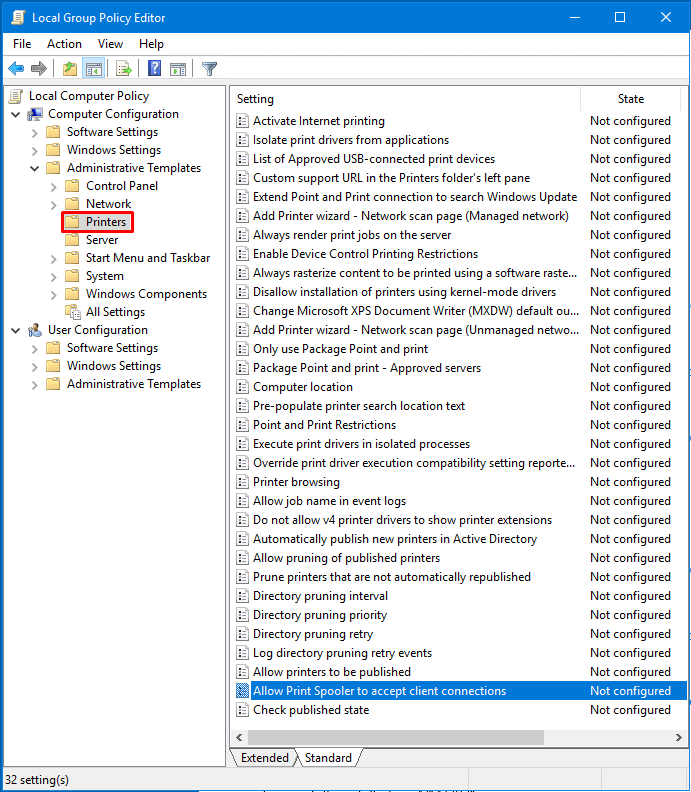
Task: Click the Filter funnel icon
Action: [x=209, y=69]
